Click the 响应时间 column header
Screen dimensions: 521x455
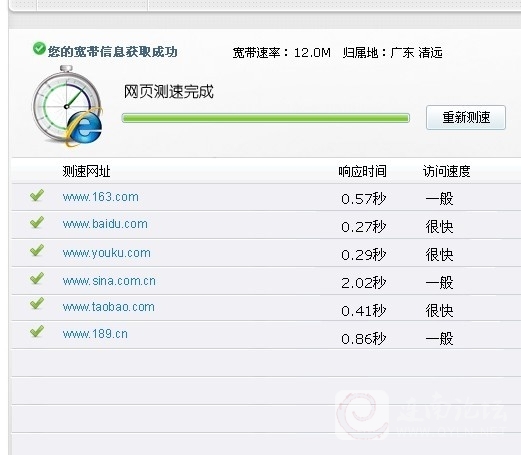tap(362, 171)
